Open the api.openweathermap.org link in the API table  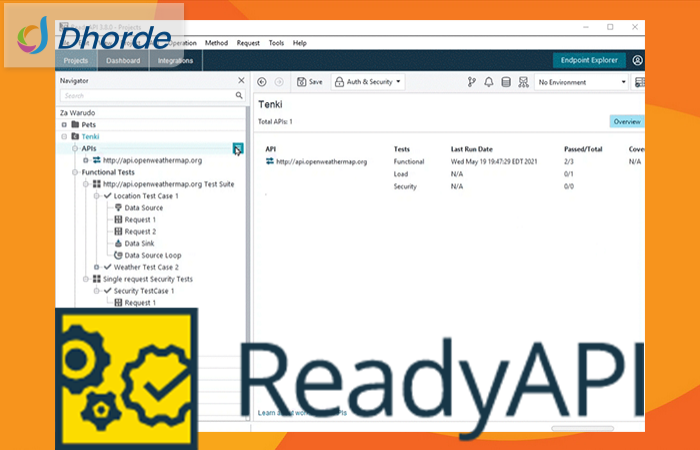(321, 162)
